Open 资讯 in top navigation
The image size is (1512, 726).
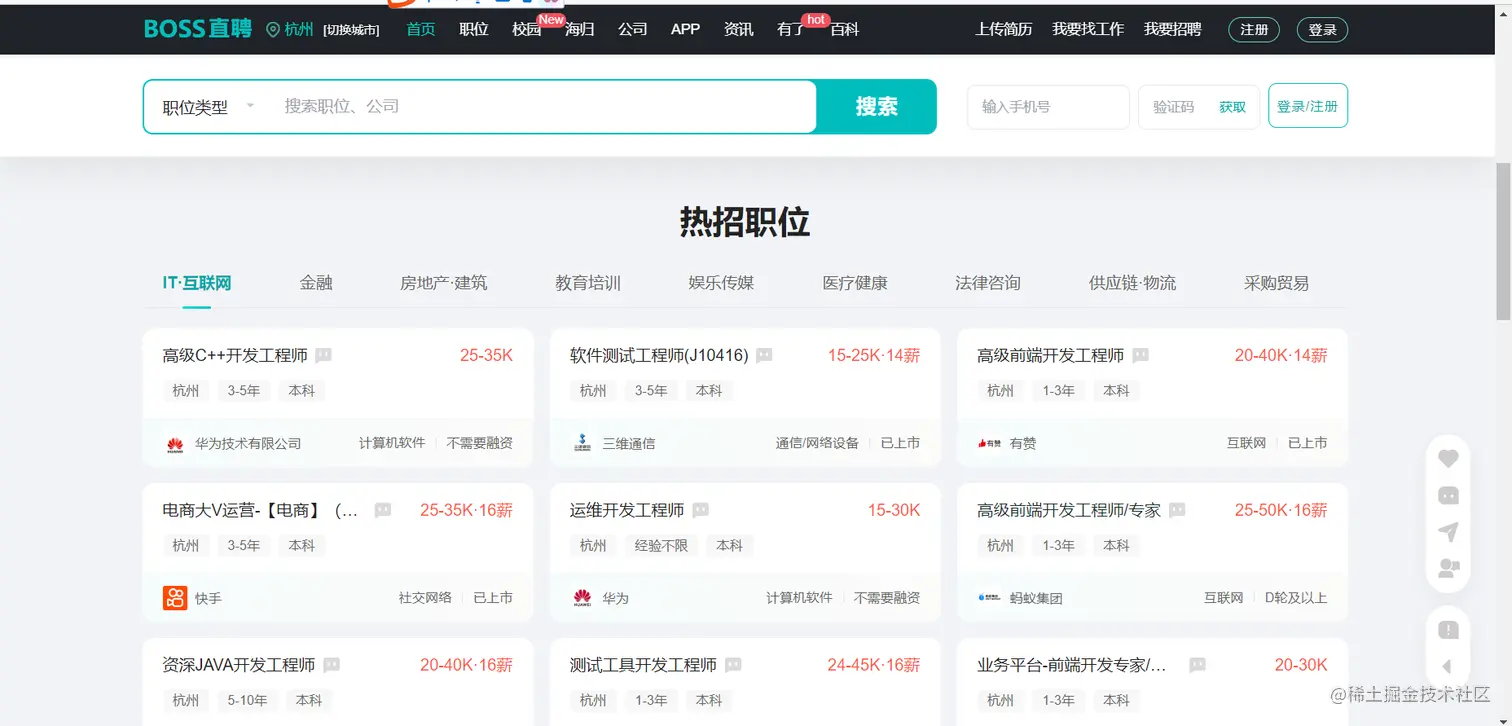[x=739, y=29]
